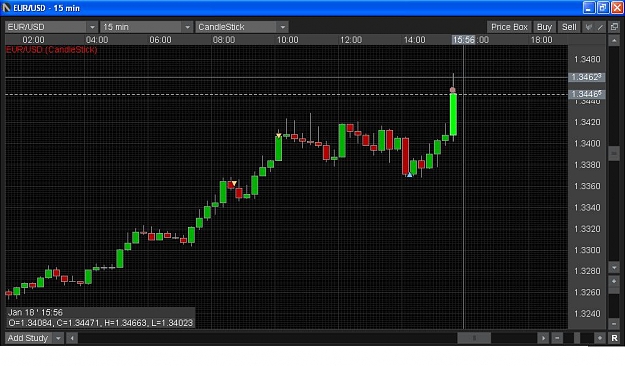Screen dimensions: 625x366
Task: Click the 1.3446 current price label
Action: tap(586, 94)
